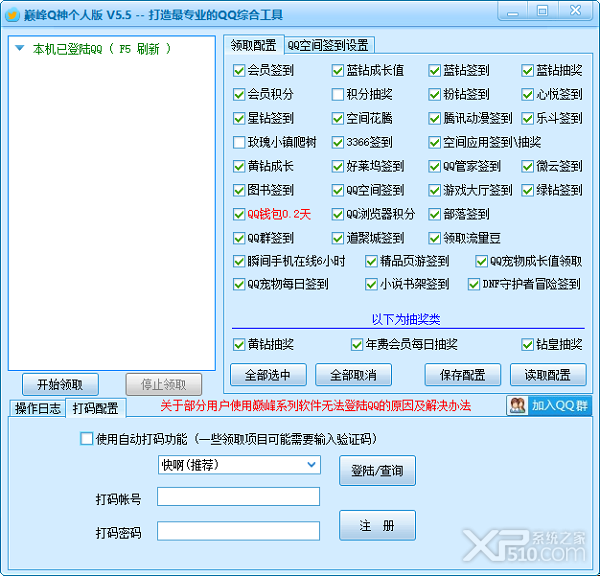Uncheck the 部落签到 checkbox
The width and height of the screenshot is (600, 576).
pyautogui.click(x=434, y=214)
